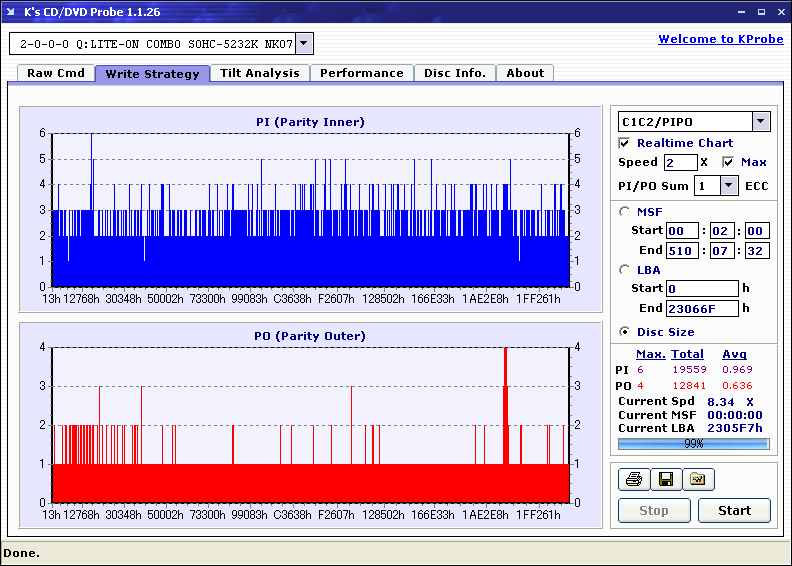792x566 pixels.
Task: Choose the LBA range option
Action: 625,269
